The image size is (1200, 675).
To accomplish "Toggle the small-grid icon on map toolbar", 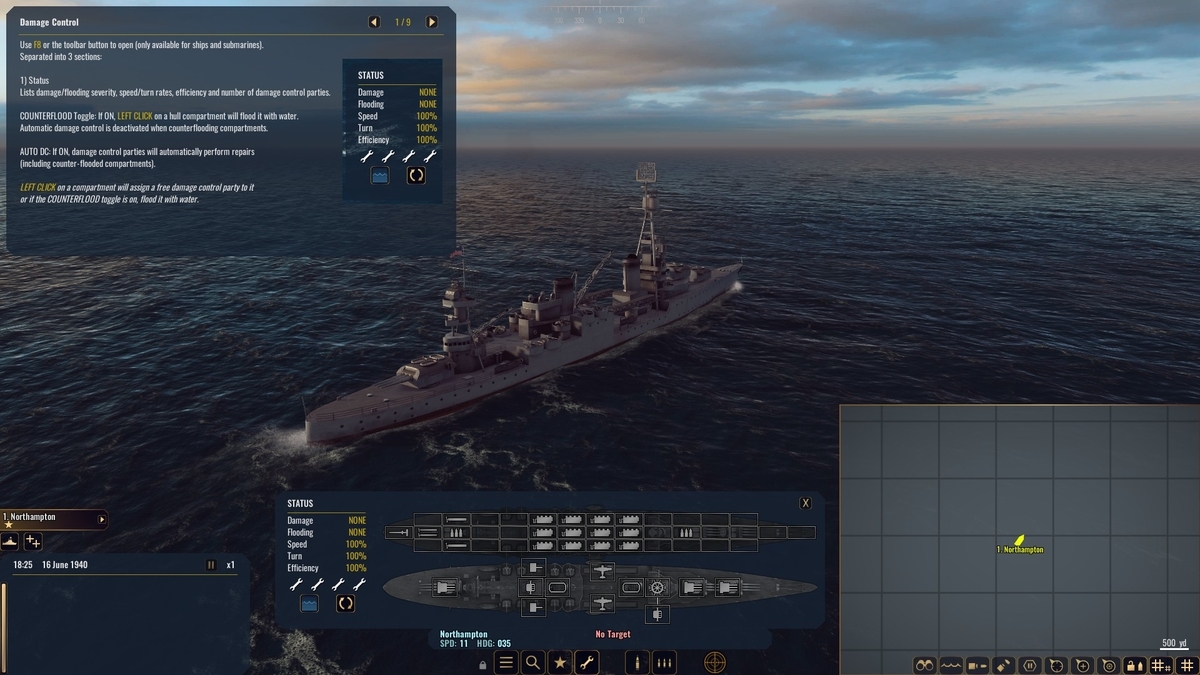I will click(1160, 665).
